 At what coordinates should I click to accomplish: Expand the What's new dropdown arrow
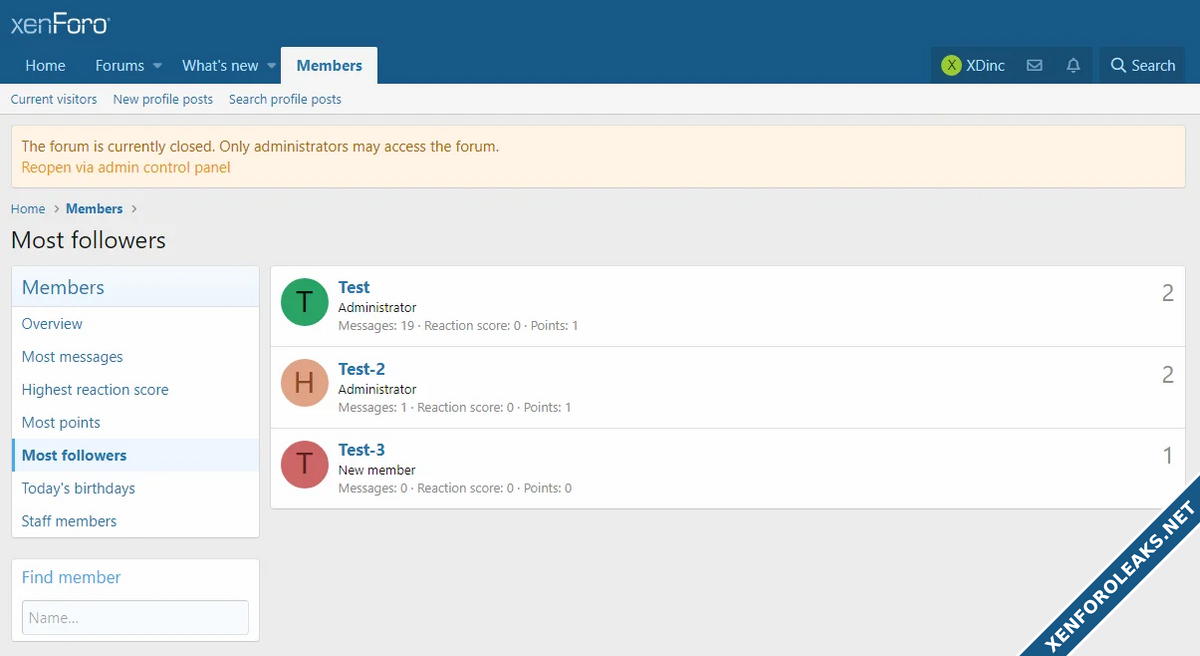click(x=271, y=66)
